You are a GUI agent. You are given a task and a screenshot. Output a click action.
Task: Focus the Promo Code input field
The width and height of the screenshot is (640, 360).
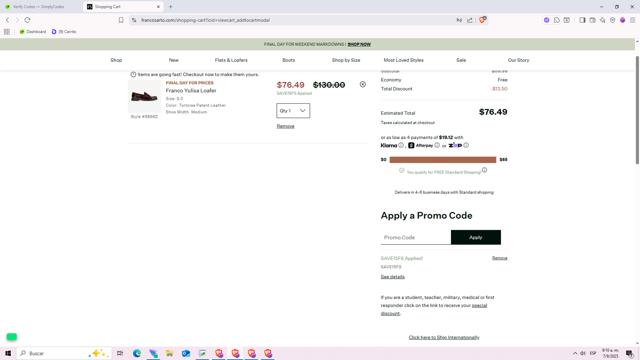416,237
